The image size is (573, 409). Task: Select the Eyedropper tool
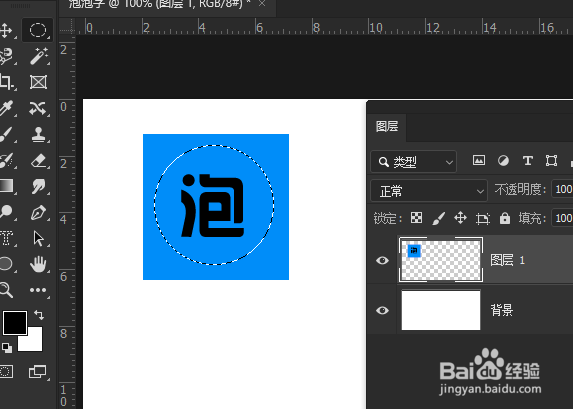6,108
